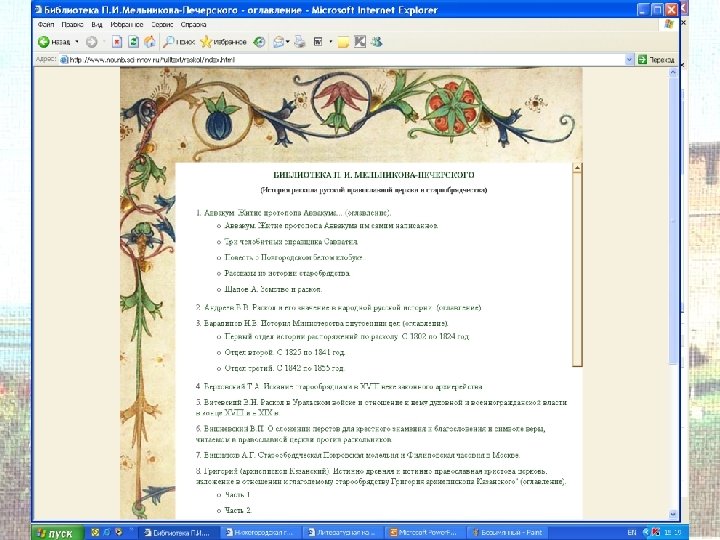Open Favorites (Избранное) star button

[224, 42]
